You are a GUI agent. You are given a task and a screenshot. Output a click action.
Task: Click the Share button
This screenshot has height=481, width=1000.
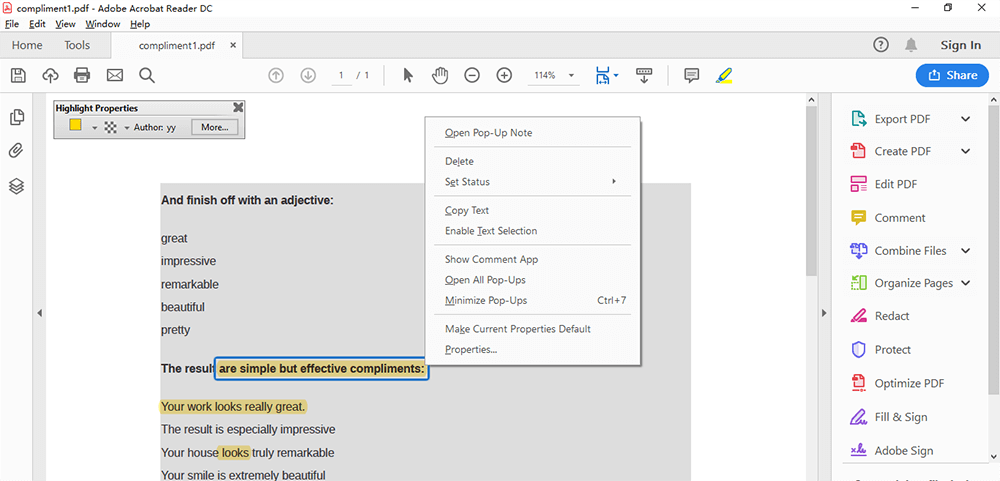click(951, 75)
